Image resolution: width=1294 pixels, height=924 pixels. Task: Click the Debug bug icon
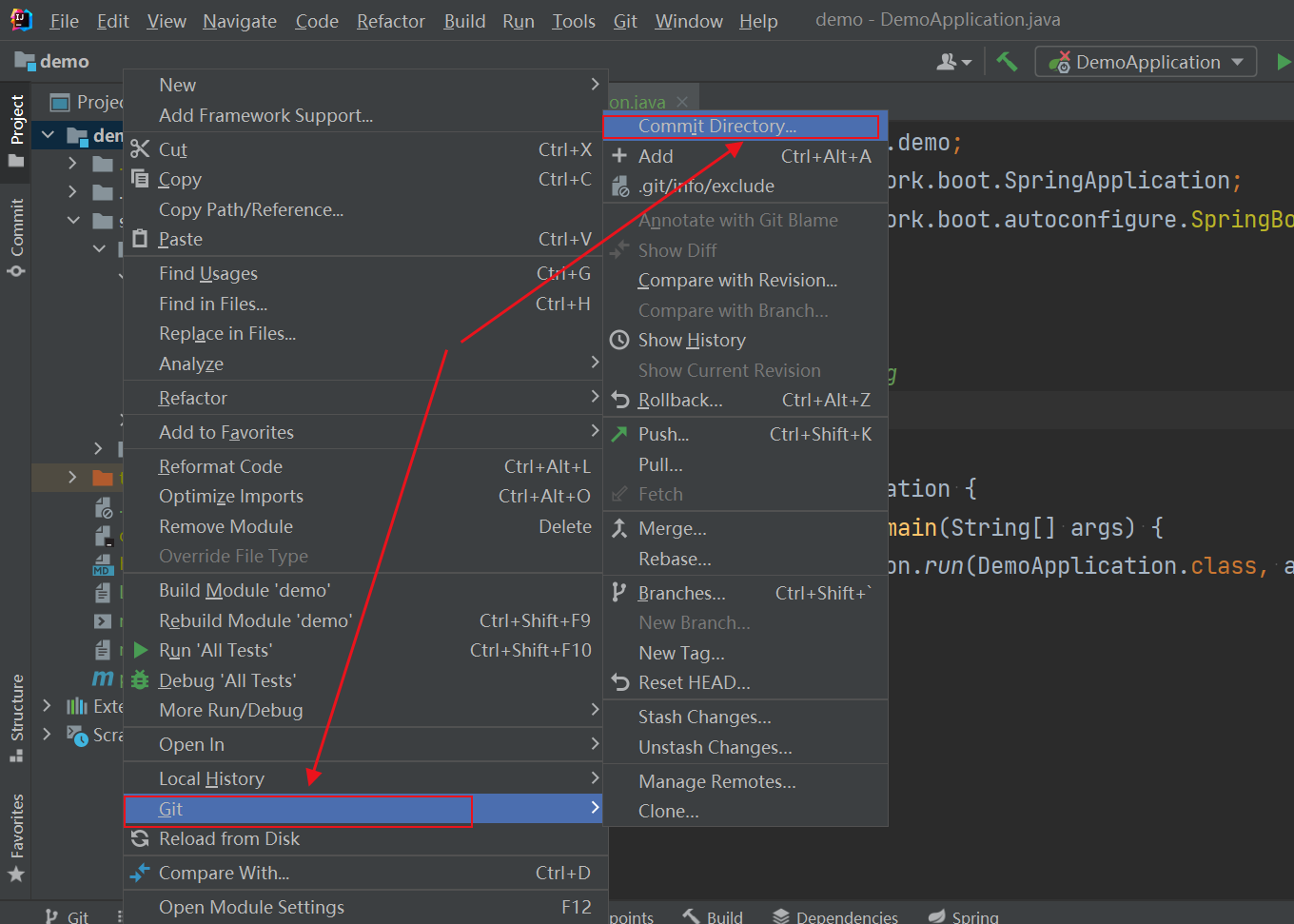[x=140, y=680]
